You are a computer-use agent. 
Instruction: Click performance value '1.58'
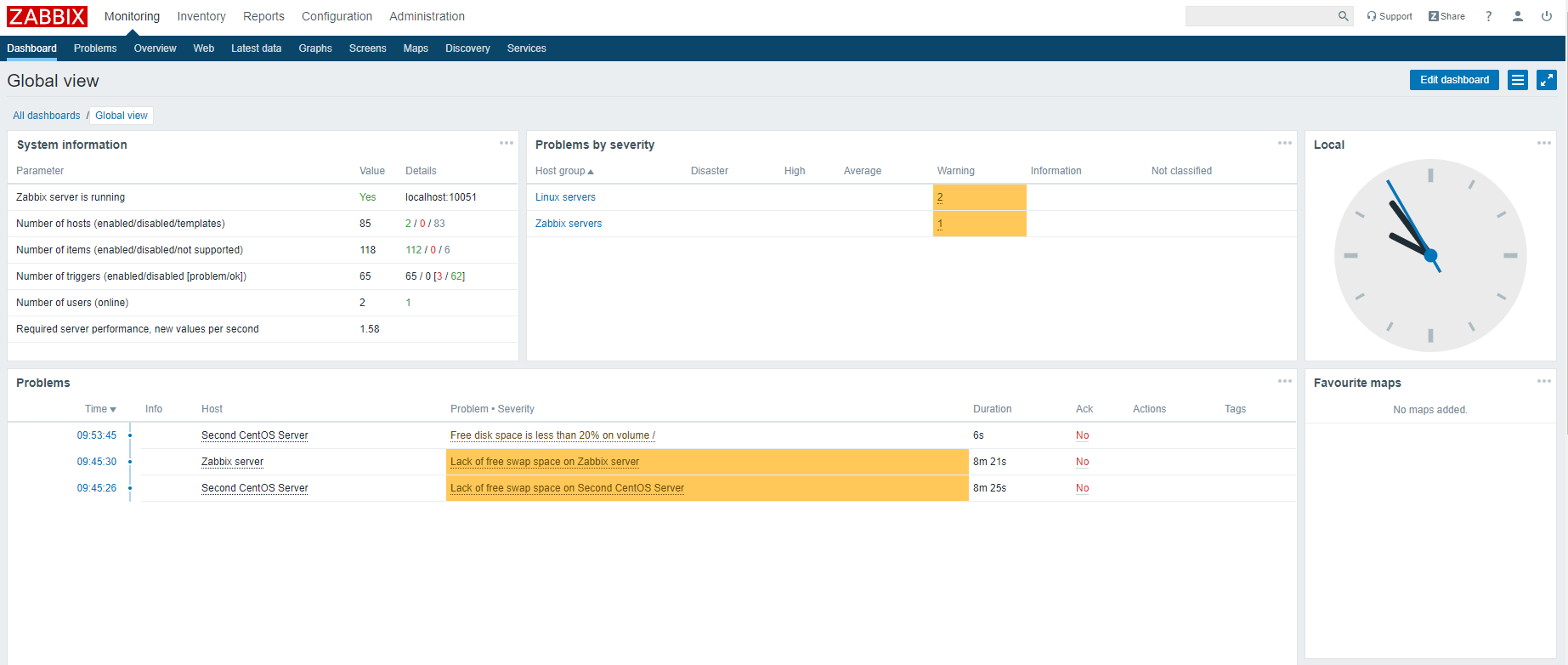[370, 329]
